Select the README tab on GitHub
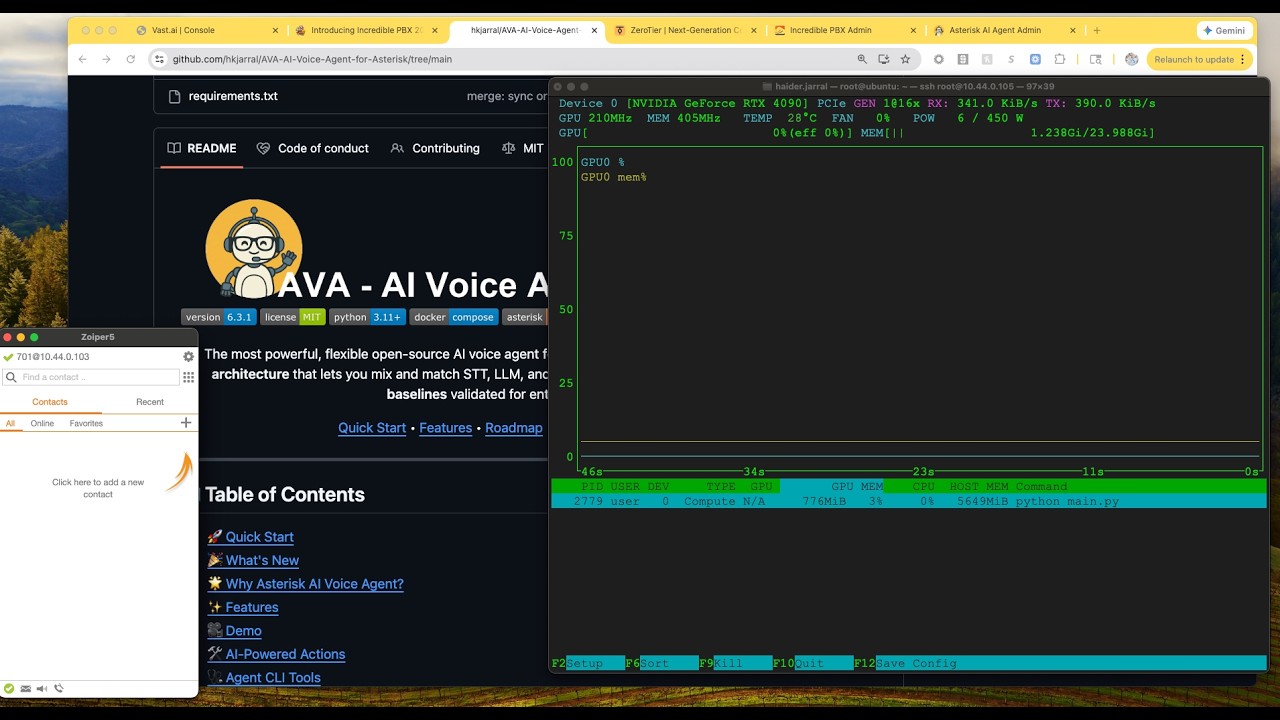1280x720 pixels. tap(202, 148)
